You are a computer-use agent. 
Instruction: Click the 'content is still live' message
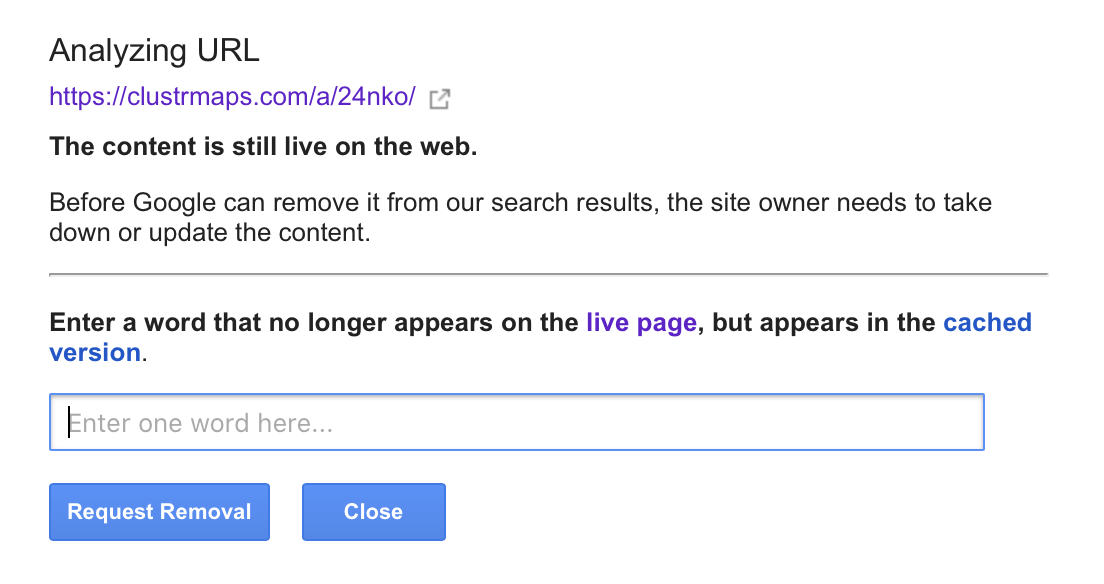[x=263, y=147]
